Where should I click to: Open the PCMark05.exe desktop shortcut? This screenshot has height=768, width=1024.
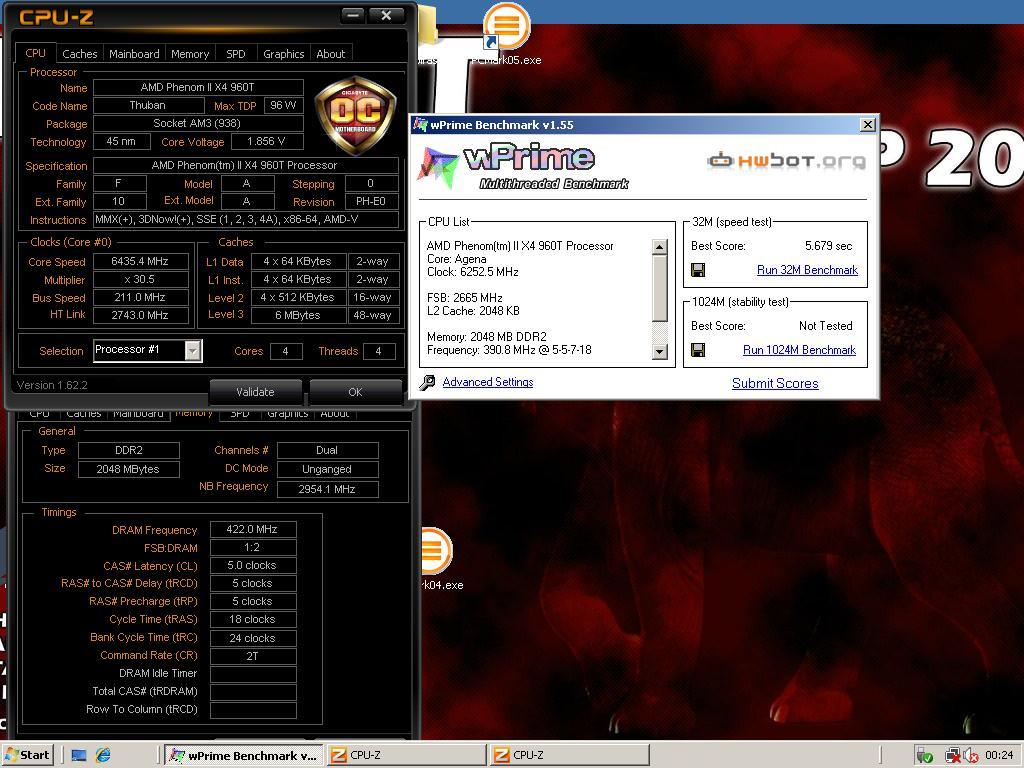506,33
